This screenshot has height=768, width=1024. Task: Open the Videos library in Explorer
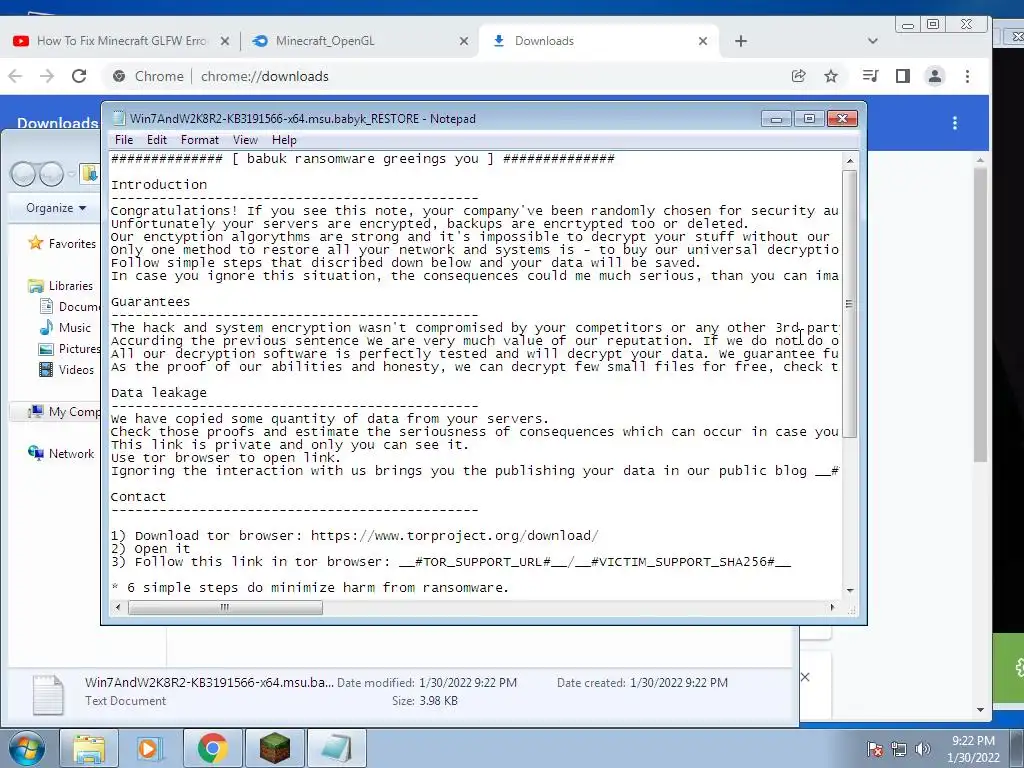pos(67,370)
